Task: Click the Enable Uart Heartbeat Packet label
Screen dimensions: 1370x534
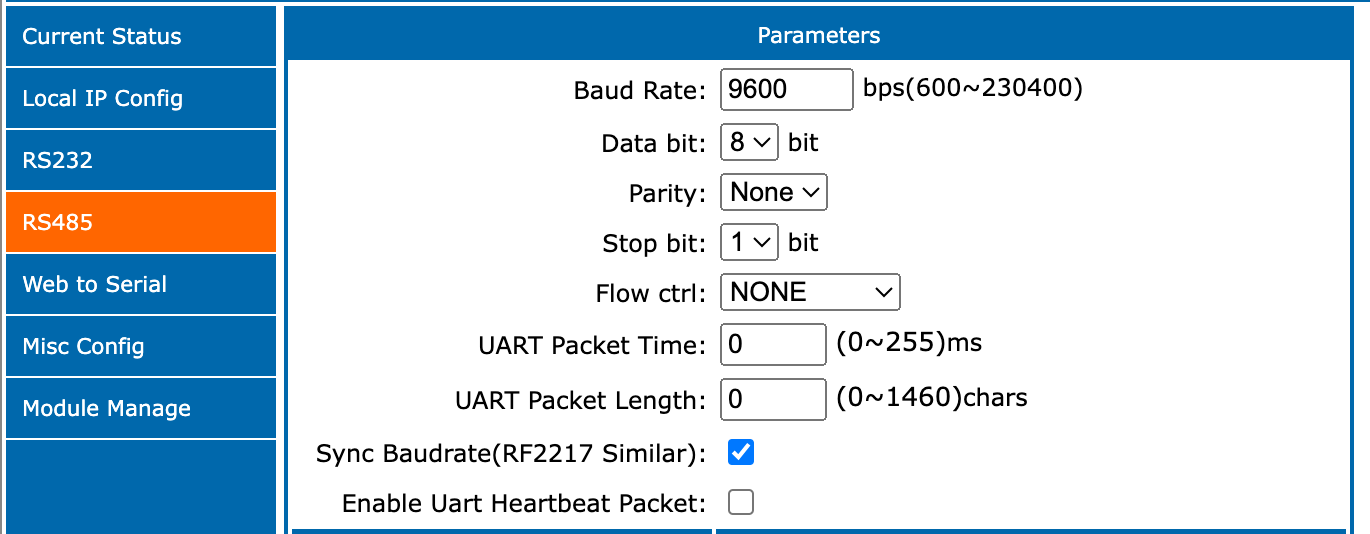Action: (524, 503)
